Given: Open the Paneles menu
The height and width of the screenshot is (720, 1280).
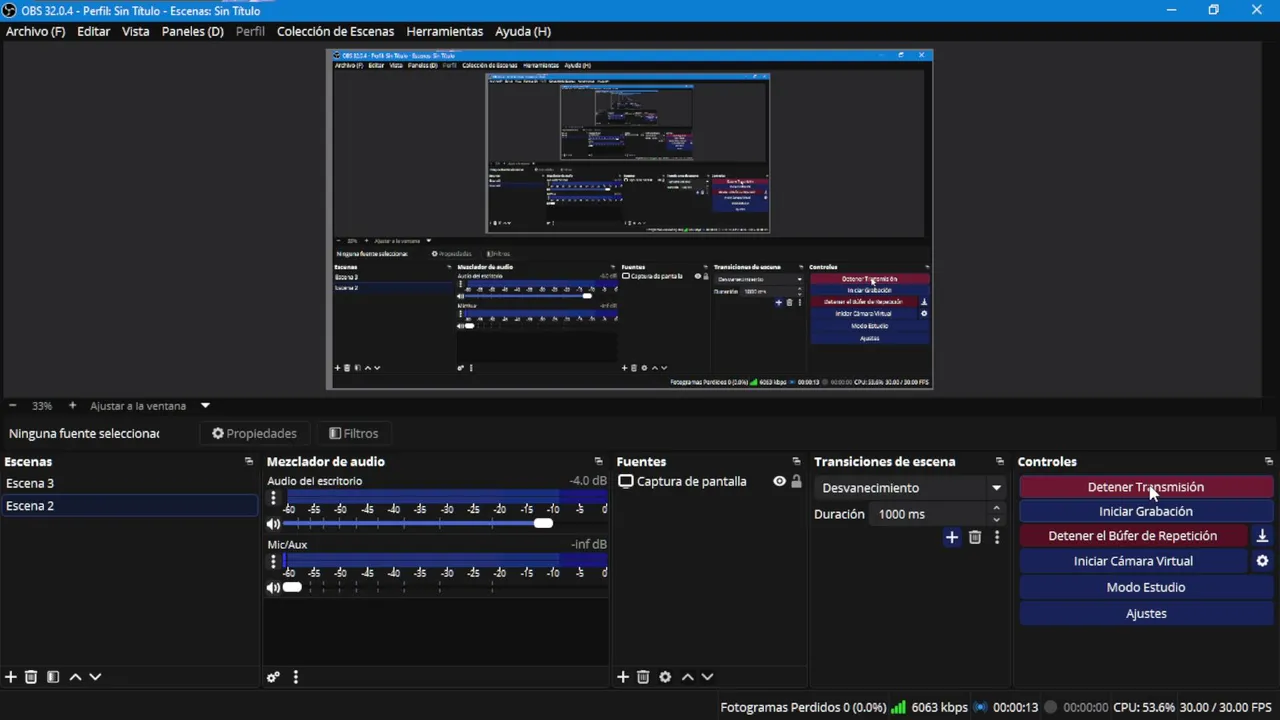Looking at the screenshot, I should 192,31.
